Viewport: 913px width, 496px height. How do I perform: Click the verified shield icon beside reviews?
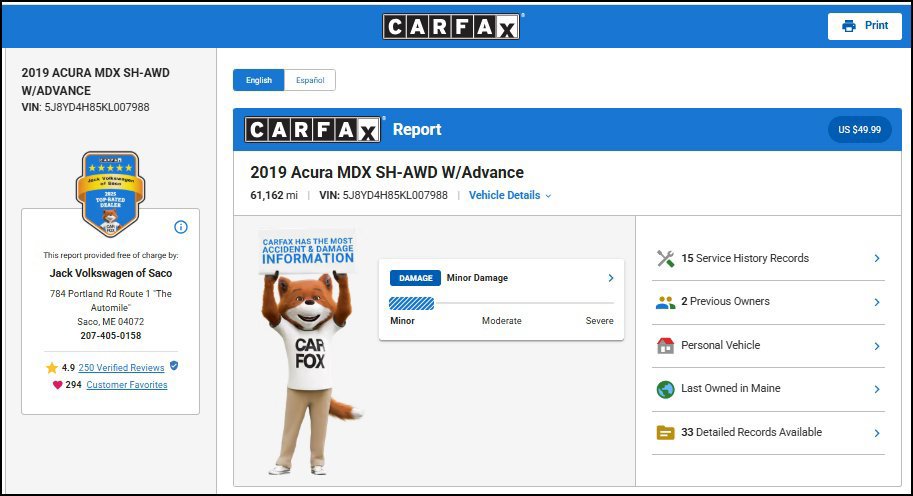coord(174,366)
